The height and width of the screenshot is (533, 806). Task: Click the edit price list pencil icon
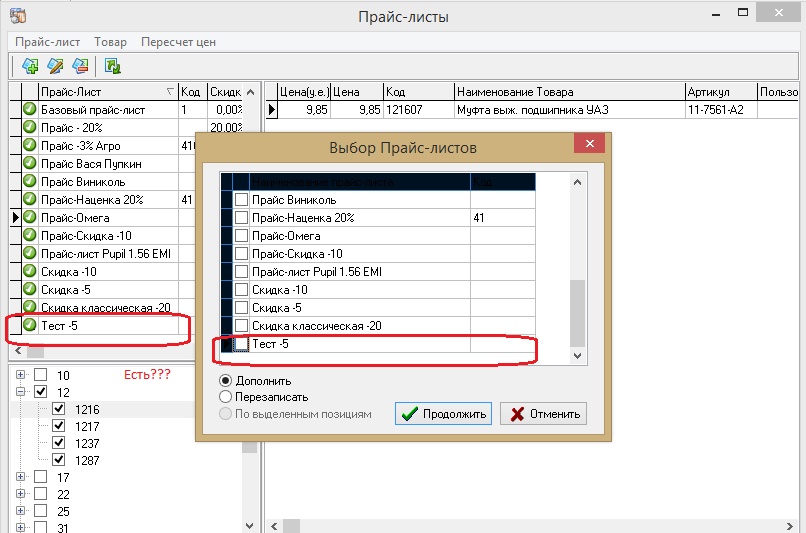click(x=56, y=66)
